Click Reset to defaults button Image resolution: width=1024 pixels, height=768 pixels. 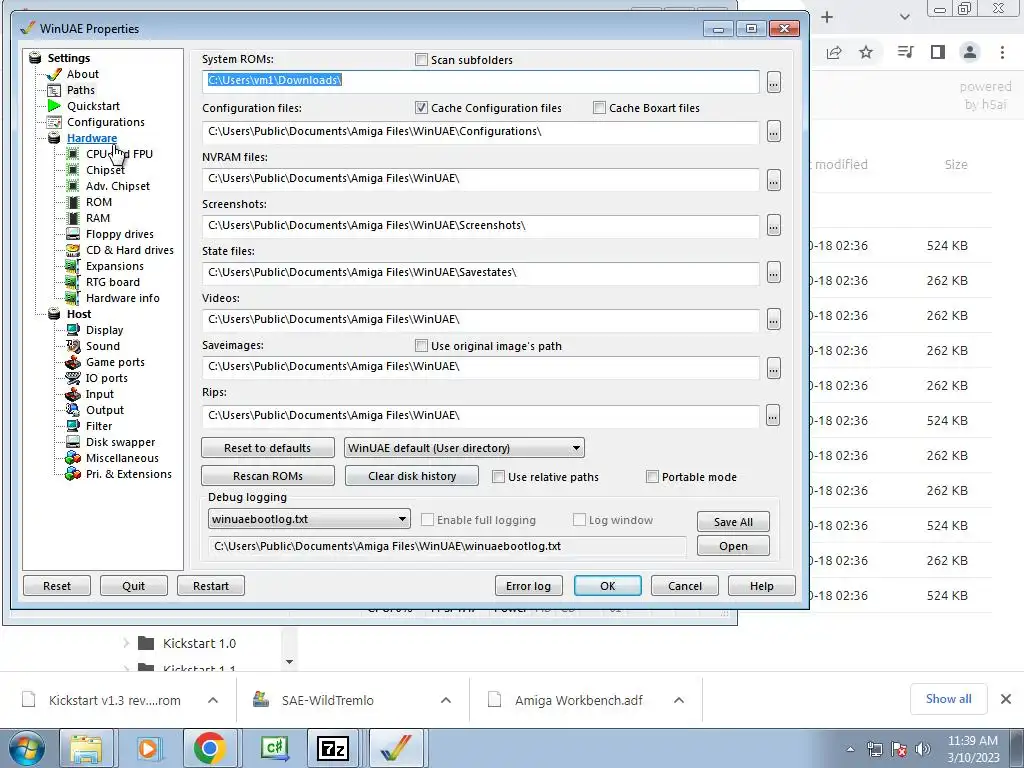[268, 448]
